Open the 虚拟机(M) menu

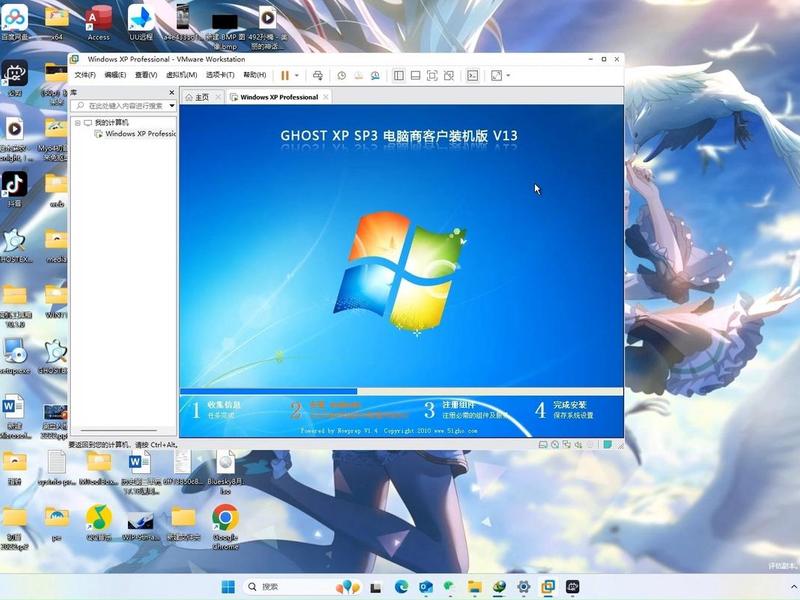click(x=181, y=75)
